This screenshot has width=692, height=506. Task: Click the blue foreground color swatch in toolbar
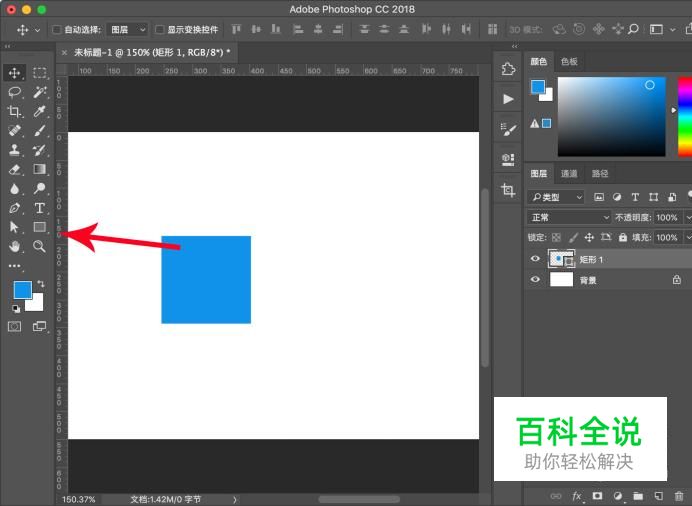pos(21,290)
